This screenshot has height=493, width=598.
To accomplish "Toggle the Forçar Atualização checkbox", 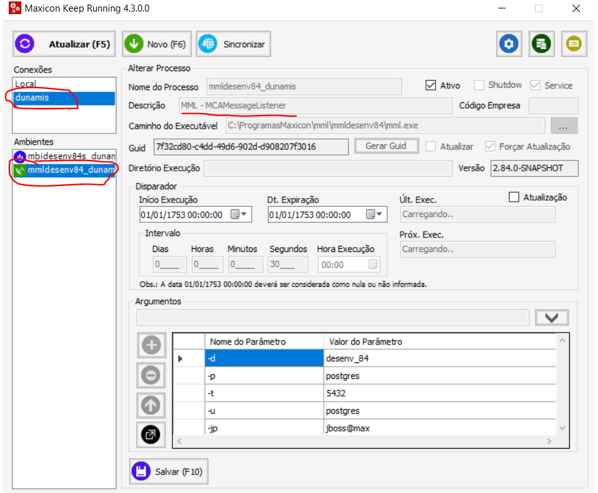I will (x=490, y=146).
